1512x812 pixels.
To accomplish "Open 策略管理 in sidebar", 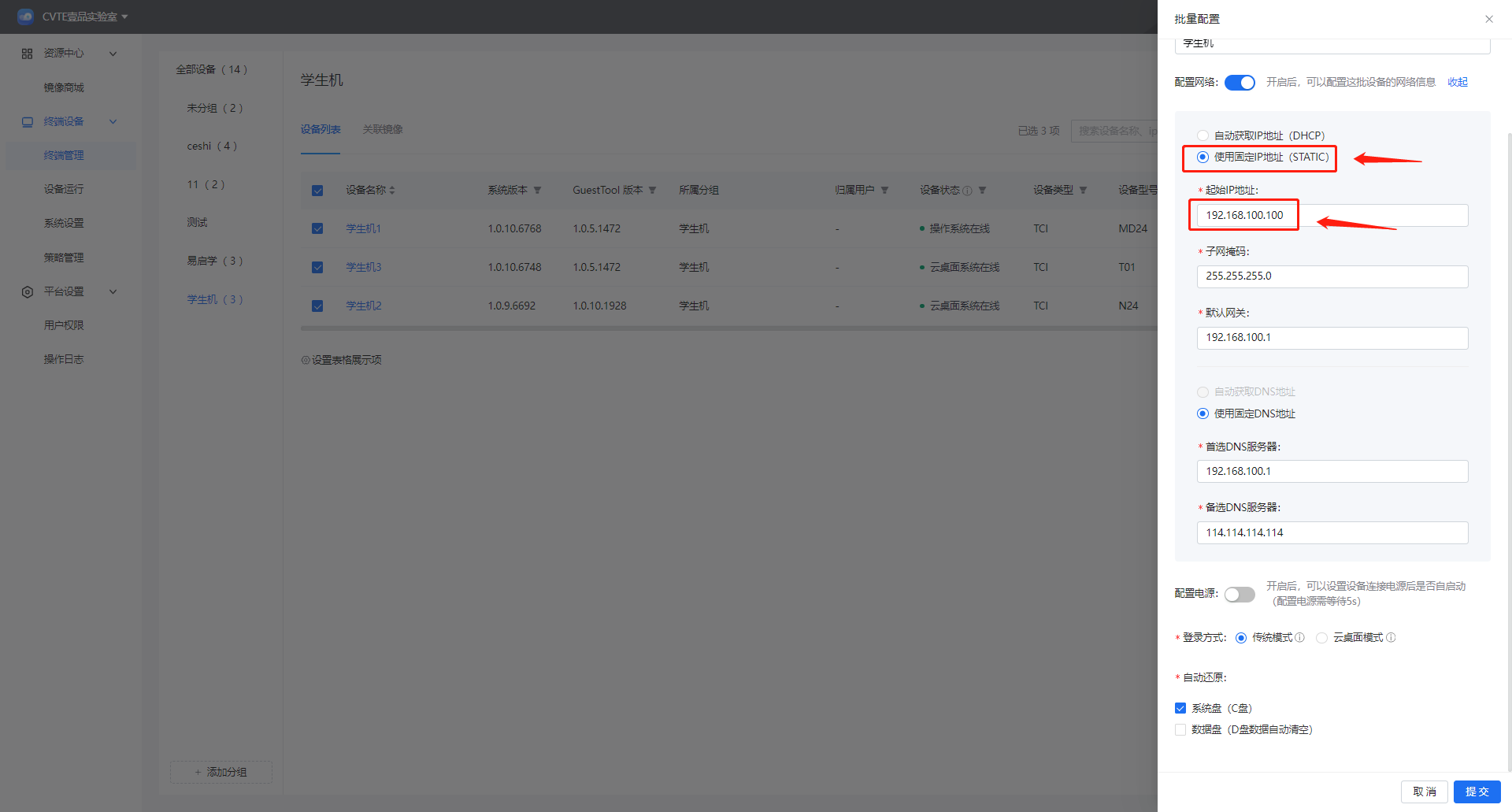I will tap(64, 258).
